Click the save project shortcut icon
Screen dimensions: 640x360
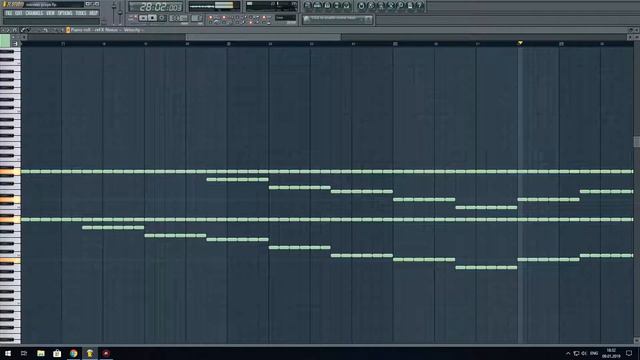coord(371,5)
